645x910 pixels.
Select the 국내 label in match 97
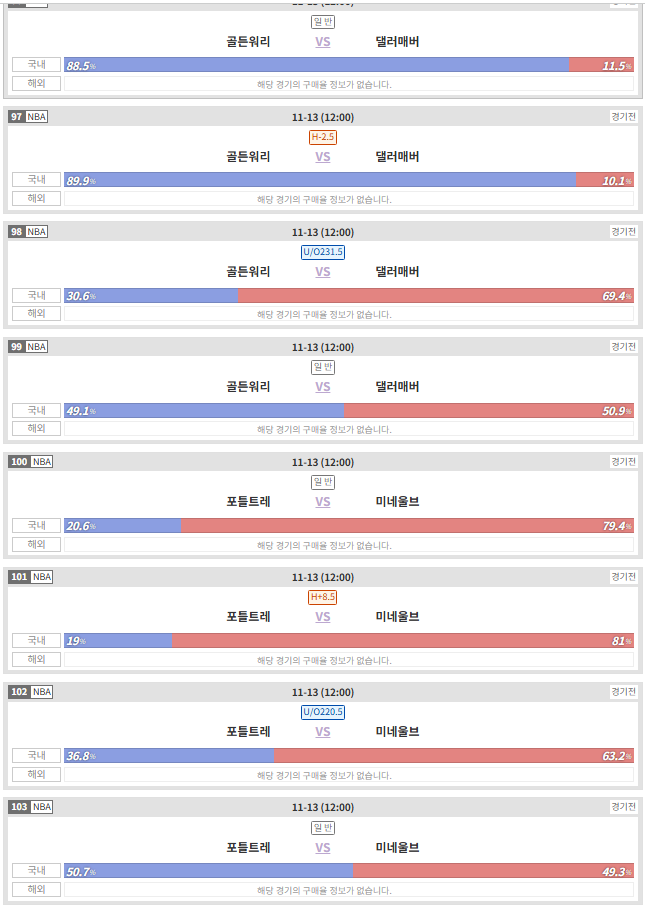tap(37, 180)
